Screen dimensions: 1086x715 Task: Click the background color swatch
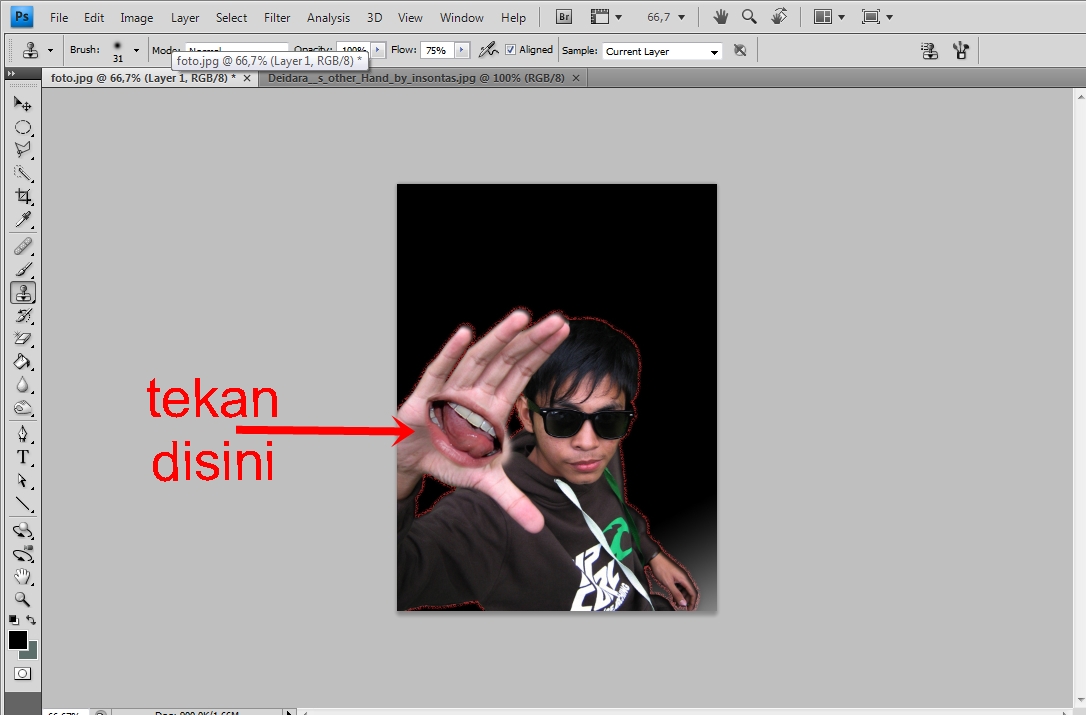[x=31, y=652]
